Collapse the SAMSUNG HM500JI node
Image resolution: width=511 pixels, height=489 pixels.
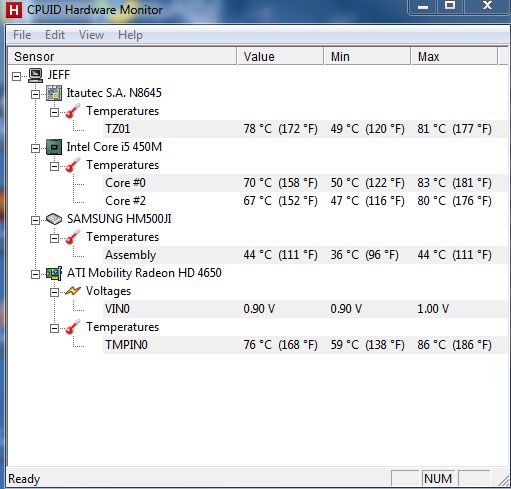[35, 220]
